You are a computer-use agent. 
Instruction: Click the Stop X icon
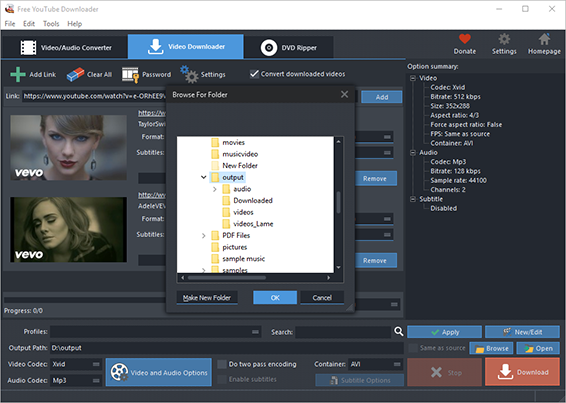(x=436, y=372)
